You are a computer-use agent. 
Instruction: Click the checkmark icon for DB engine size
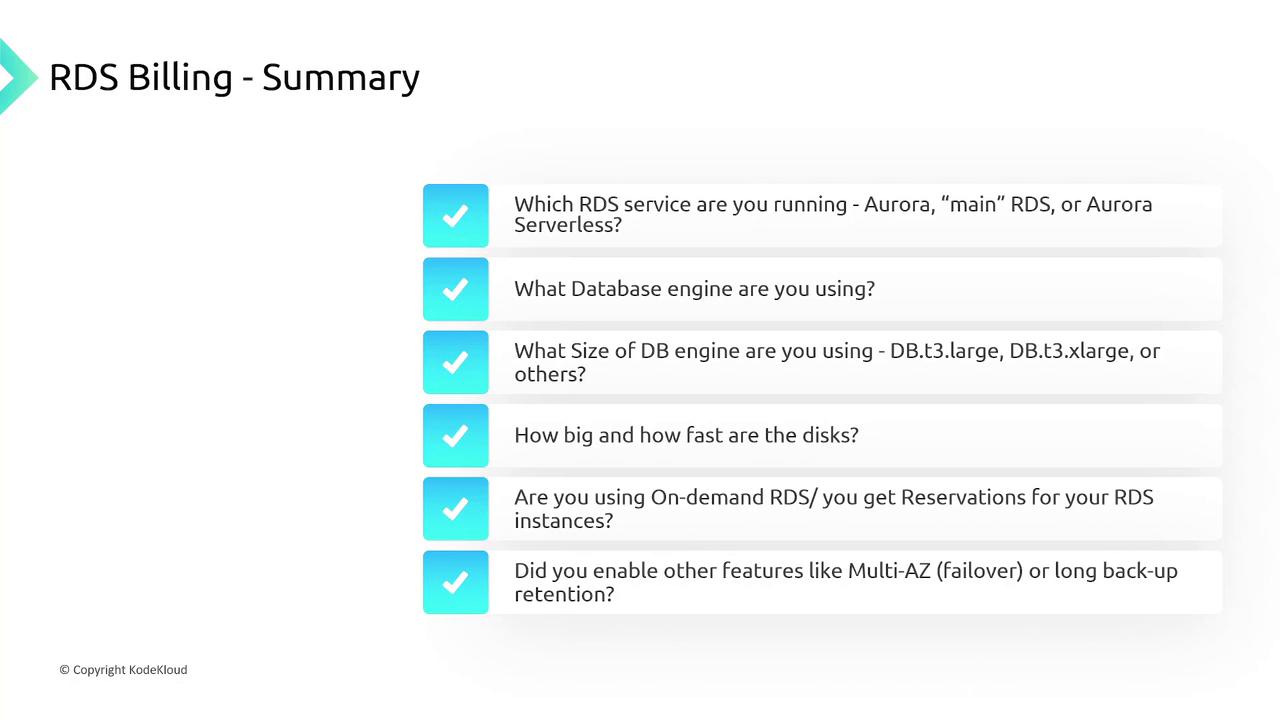tap(456, 362)
